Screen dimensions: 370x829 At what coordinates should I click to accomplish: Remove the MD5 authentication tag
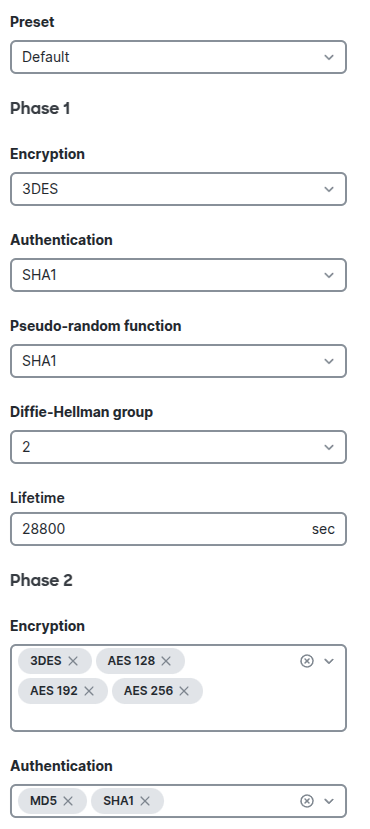click(68, 801)
